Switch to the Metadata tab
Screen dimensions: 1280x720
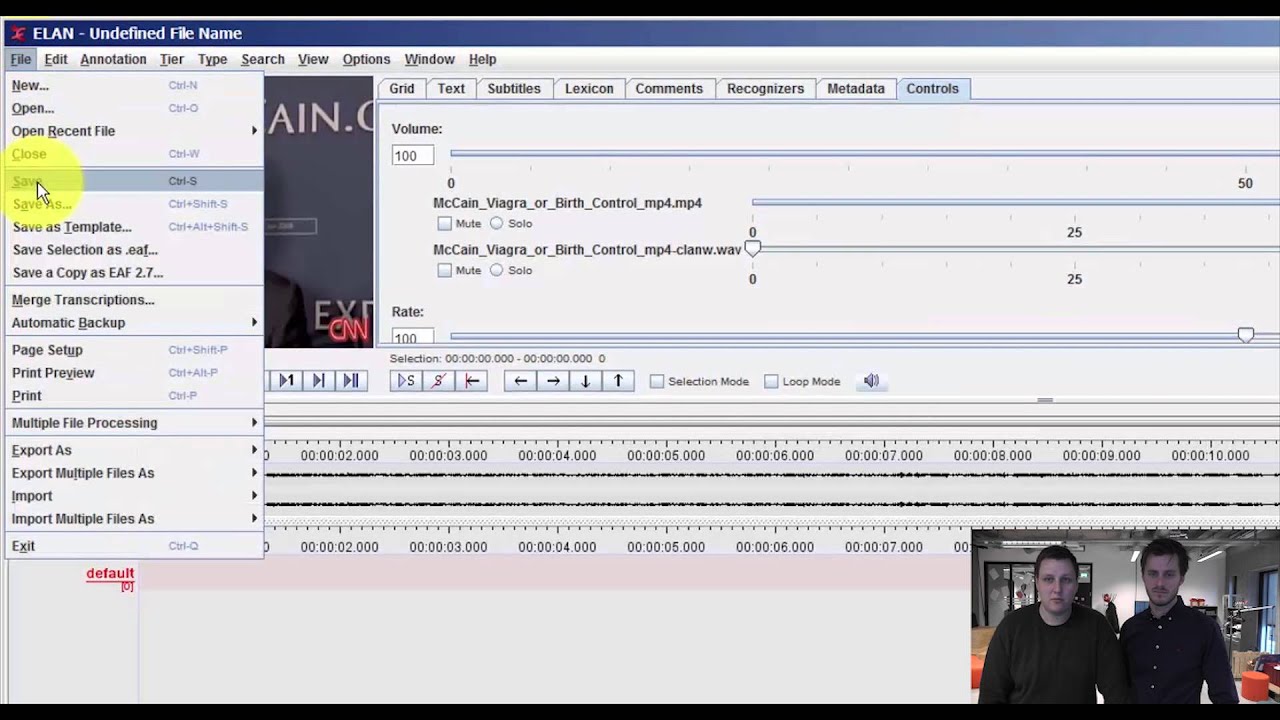pos(856,88)
